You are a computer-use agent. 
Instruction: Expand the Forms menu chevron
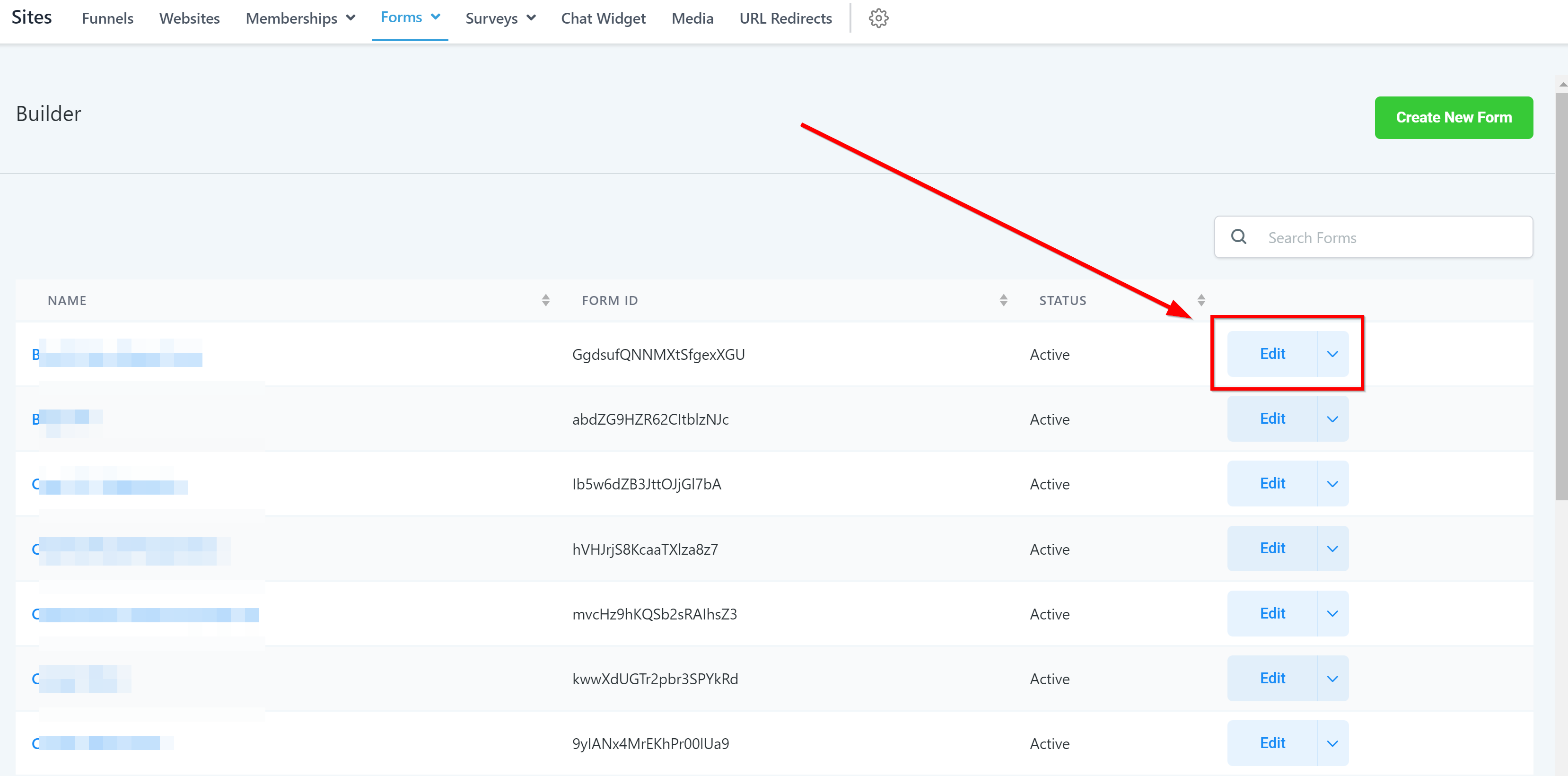coord(436,17)
